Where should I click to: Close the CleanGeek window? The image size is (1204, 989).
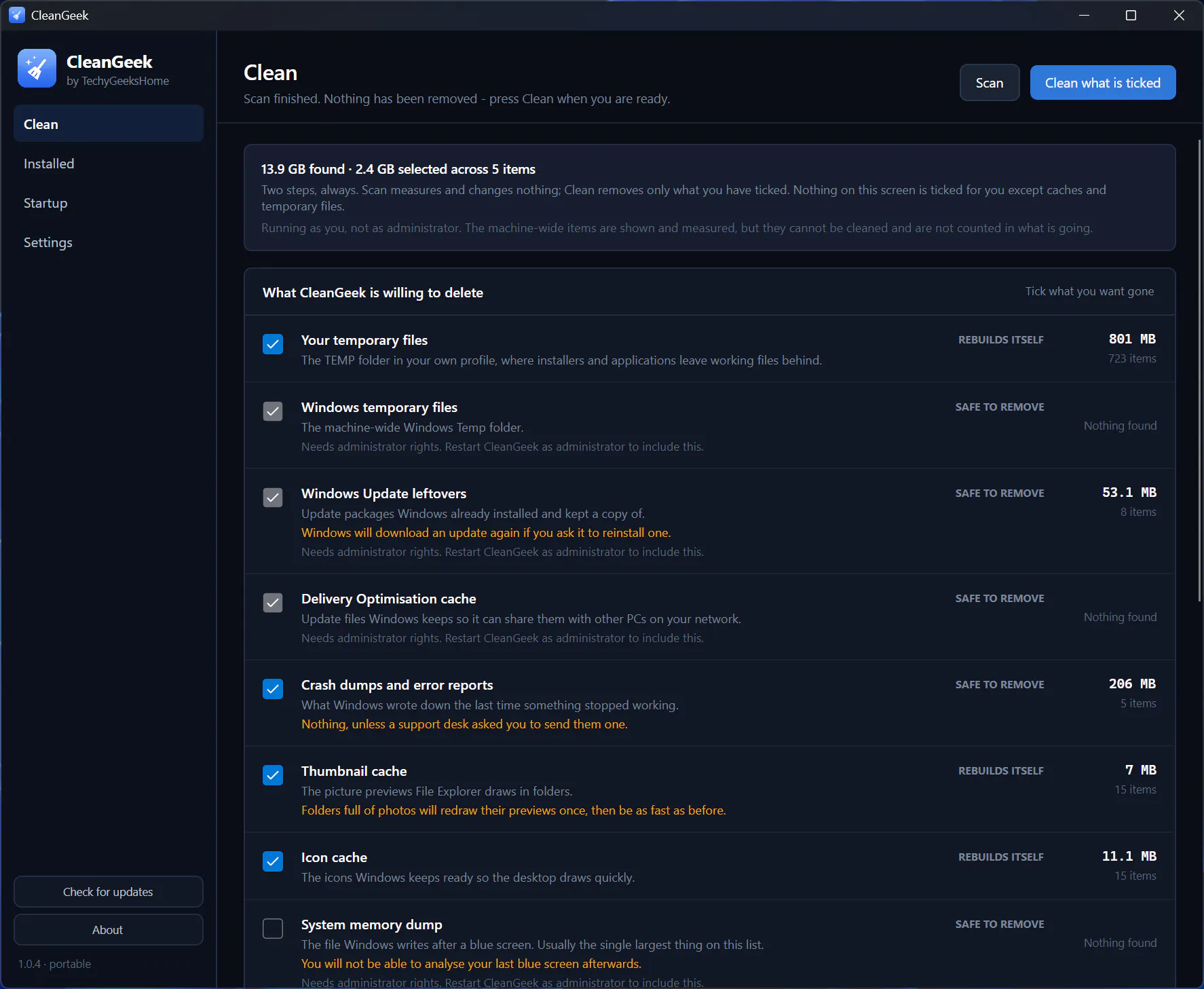[x=1180, y=15]
